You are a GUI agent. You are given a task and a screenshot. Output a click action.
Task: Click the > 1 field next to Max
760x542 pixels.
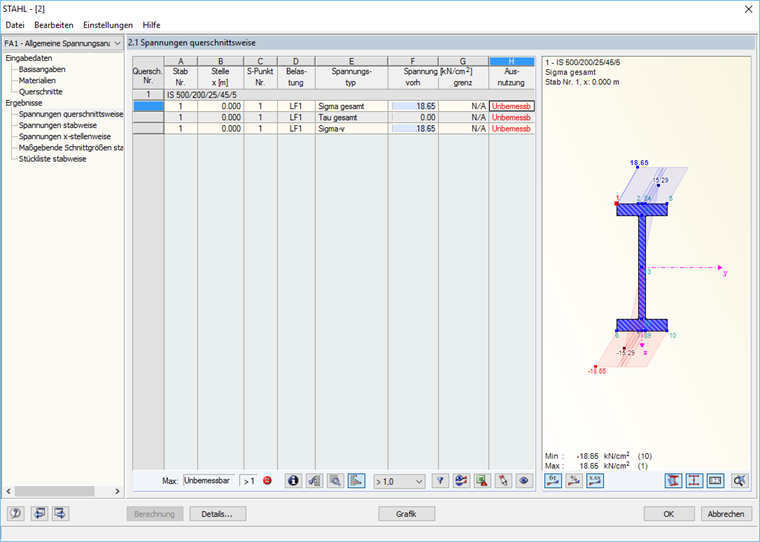tap(249, 481)
